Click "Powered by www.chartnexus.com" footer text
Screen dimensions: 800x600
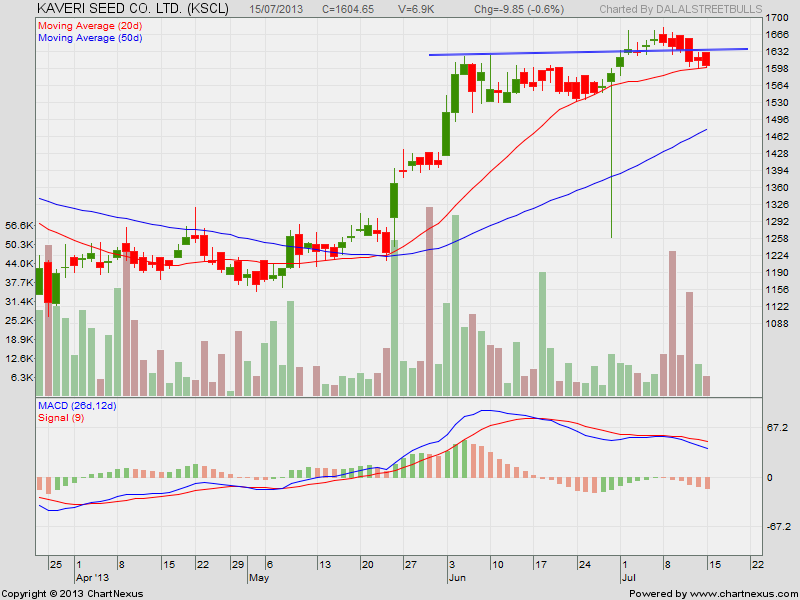714,594
